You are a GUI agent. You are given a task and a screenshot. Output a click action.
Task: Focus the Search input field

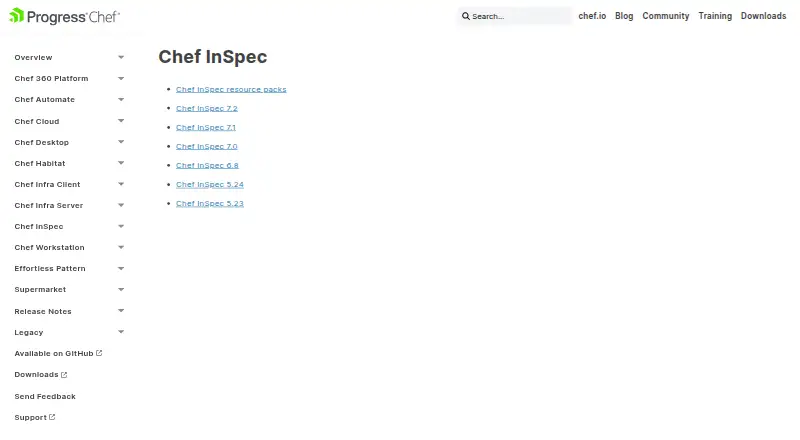tap(514, 16)
